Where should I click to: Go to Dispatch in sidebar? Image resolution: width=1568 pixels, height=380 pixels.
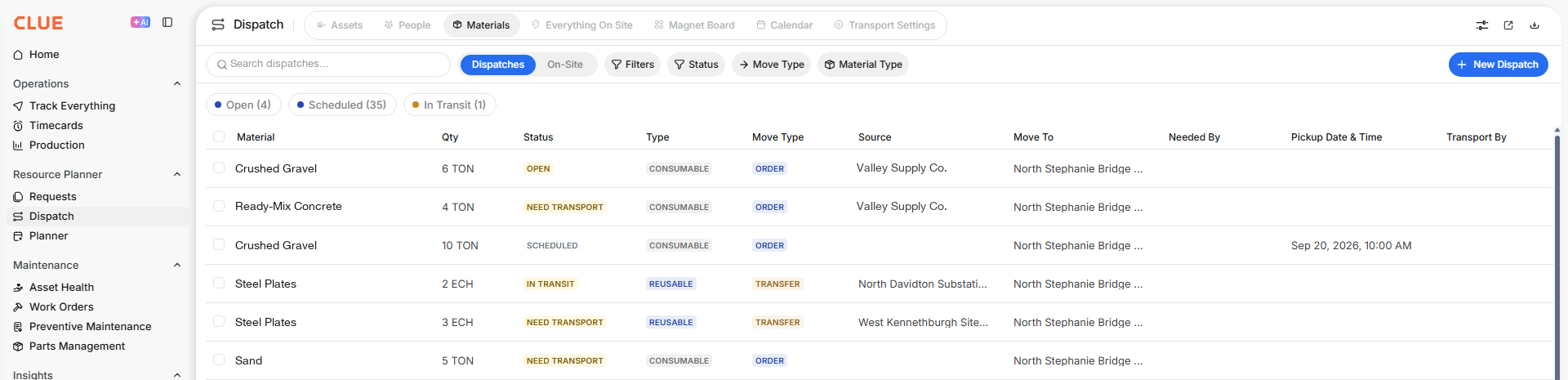(98, 217)
